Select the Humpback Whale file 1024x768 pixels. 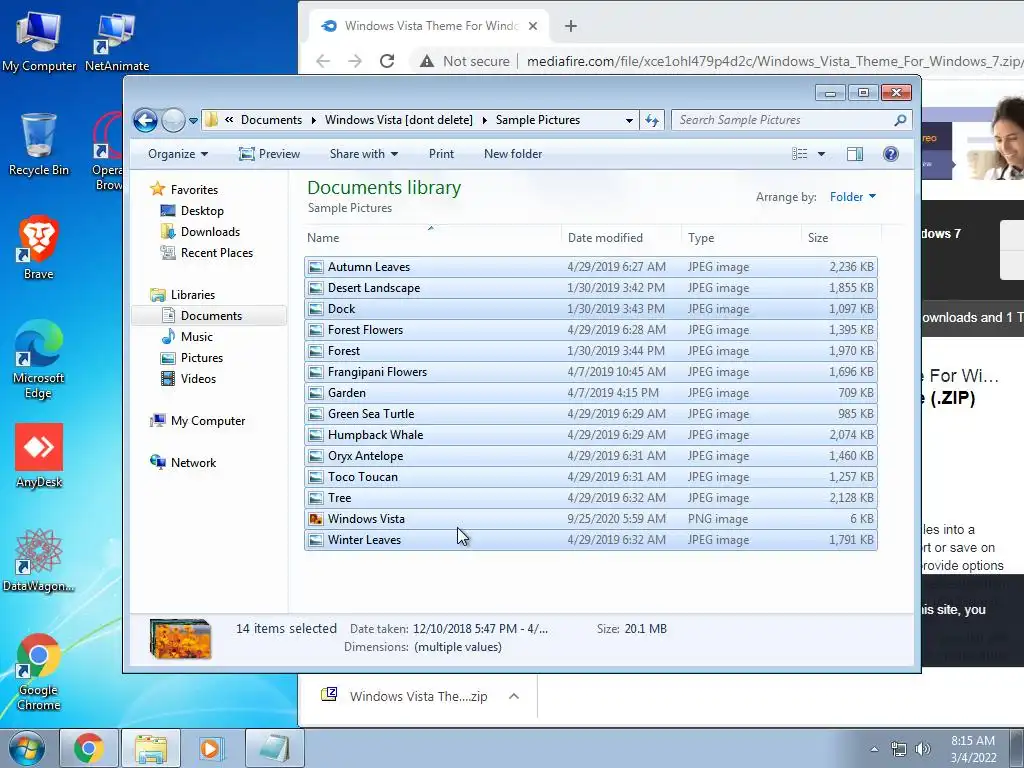click(x=590, y=434)
